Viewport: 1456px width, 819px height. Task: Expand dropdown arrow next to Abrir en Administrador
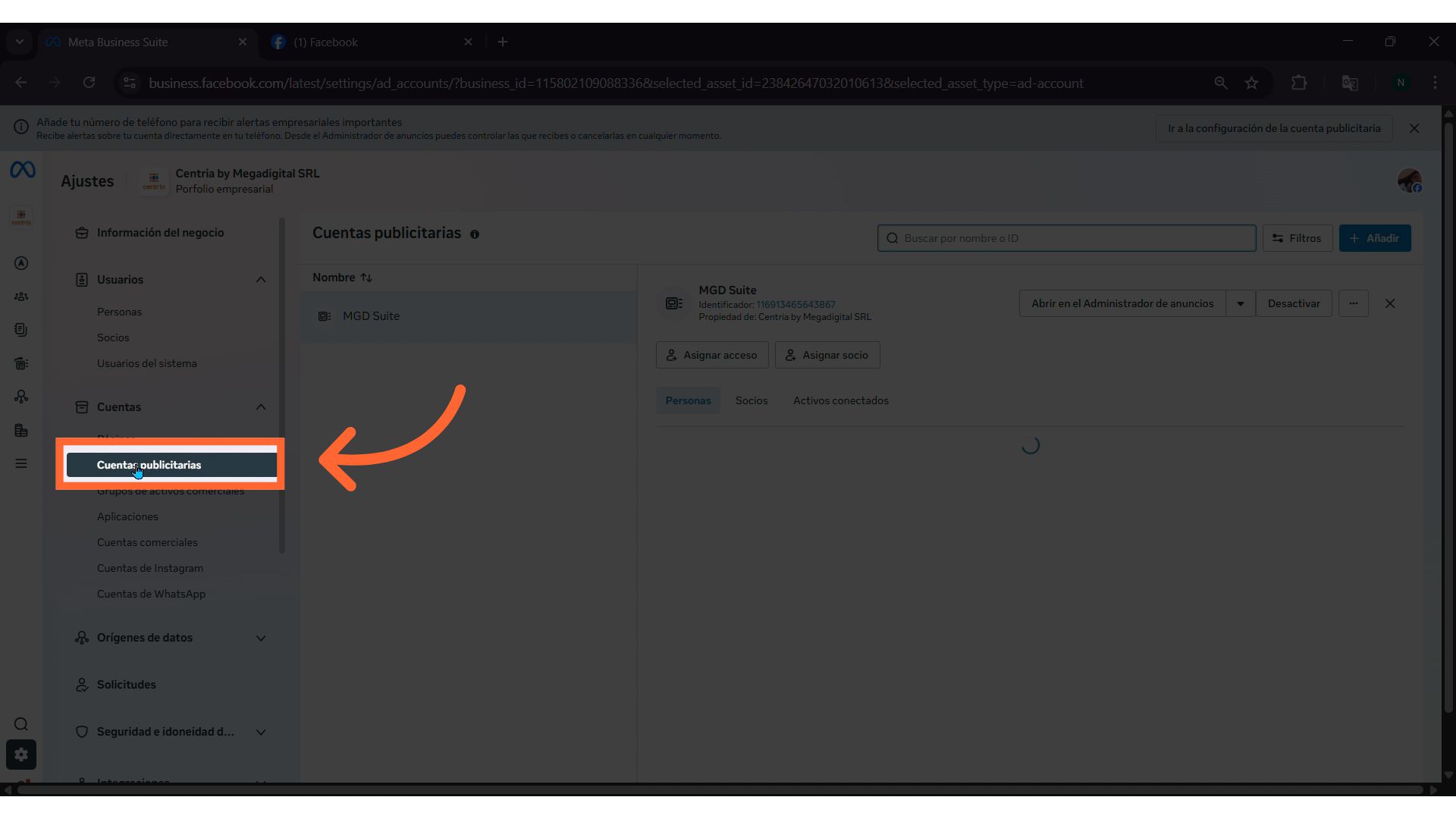coord(1241,303)
